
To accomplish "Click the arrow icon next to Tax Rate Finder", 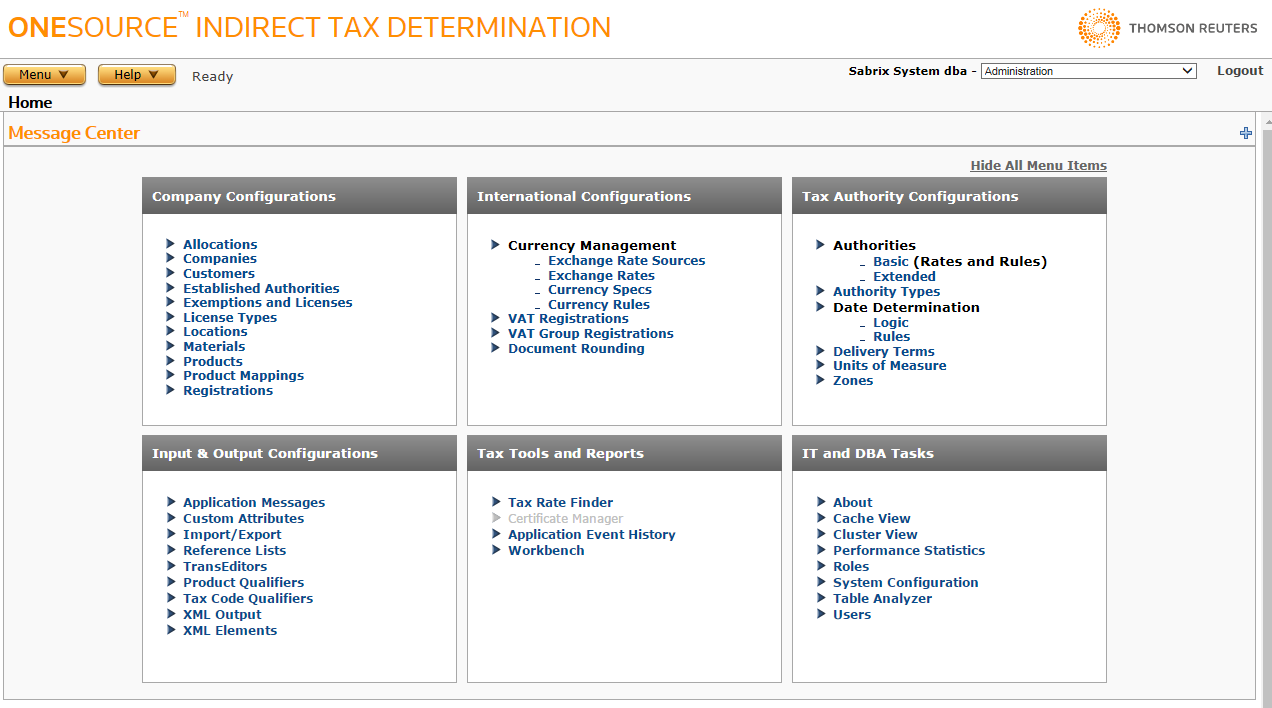I will click(496, 502).
